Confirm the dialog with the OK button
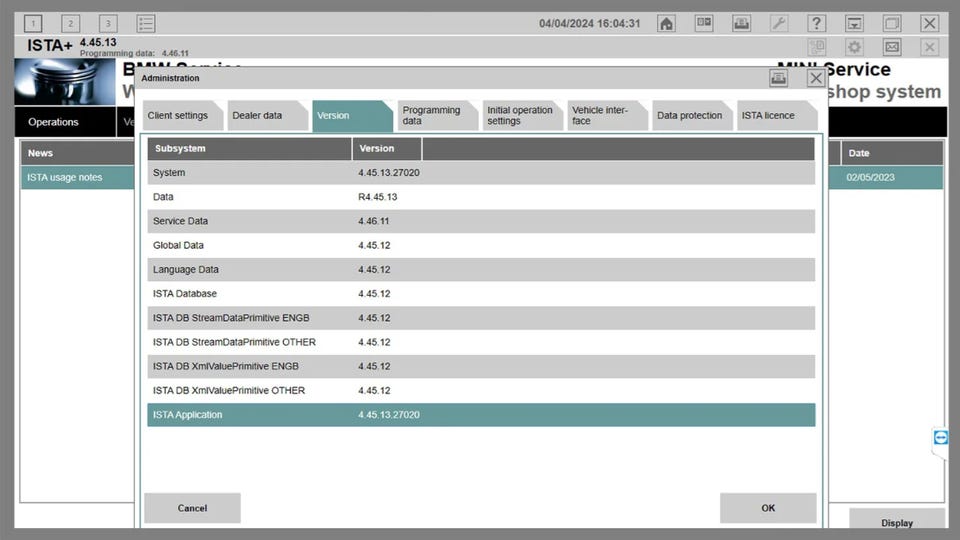The image size is (960, 540). tap(768, 508)
